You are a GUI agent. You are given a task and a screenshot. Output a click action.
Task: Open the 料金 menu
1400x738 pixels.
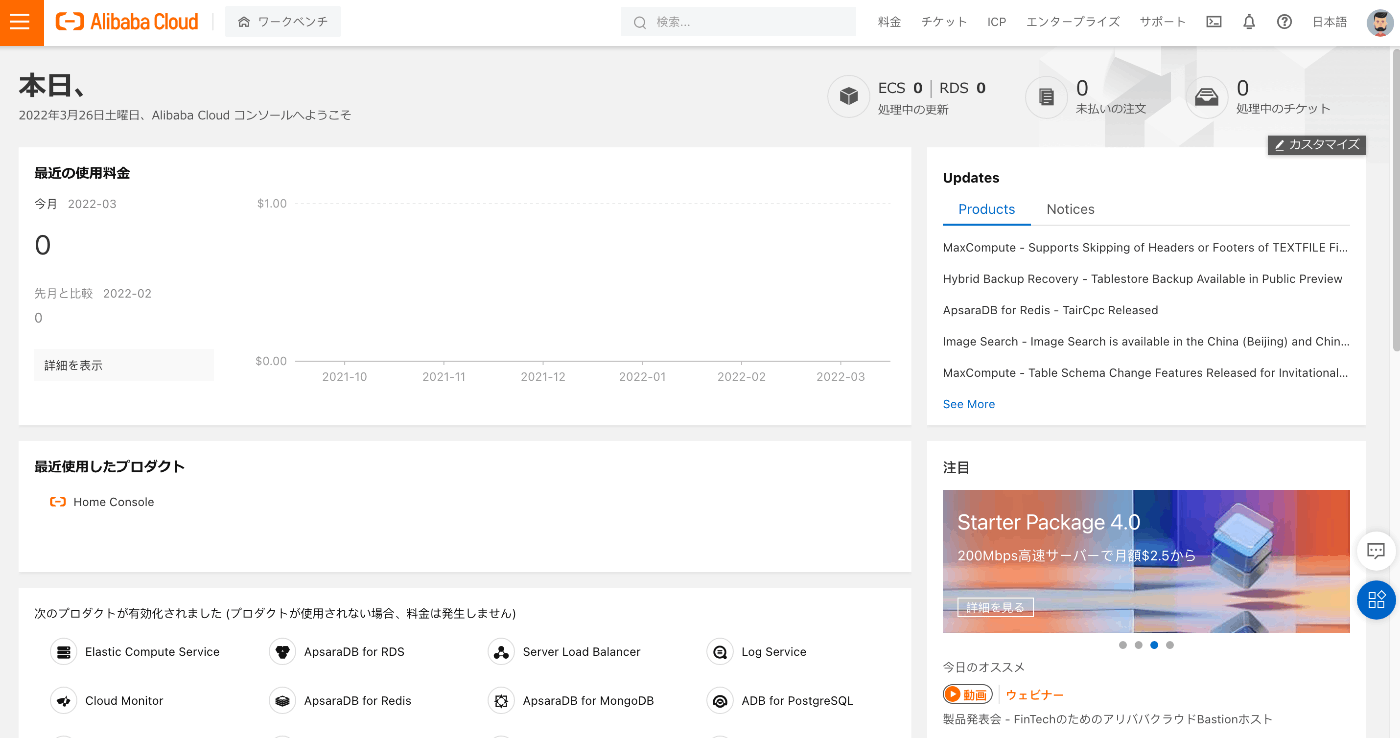(x=890, y=22)
